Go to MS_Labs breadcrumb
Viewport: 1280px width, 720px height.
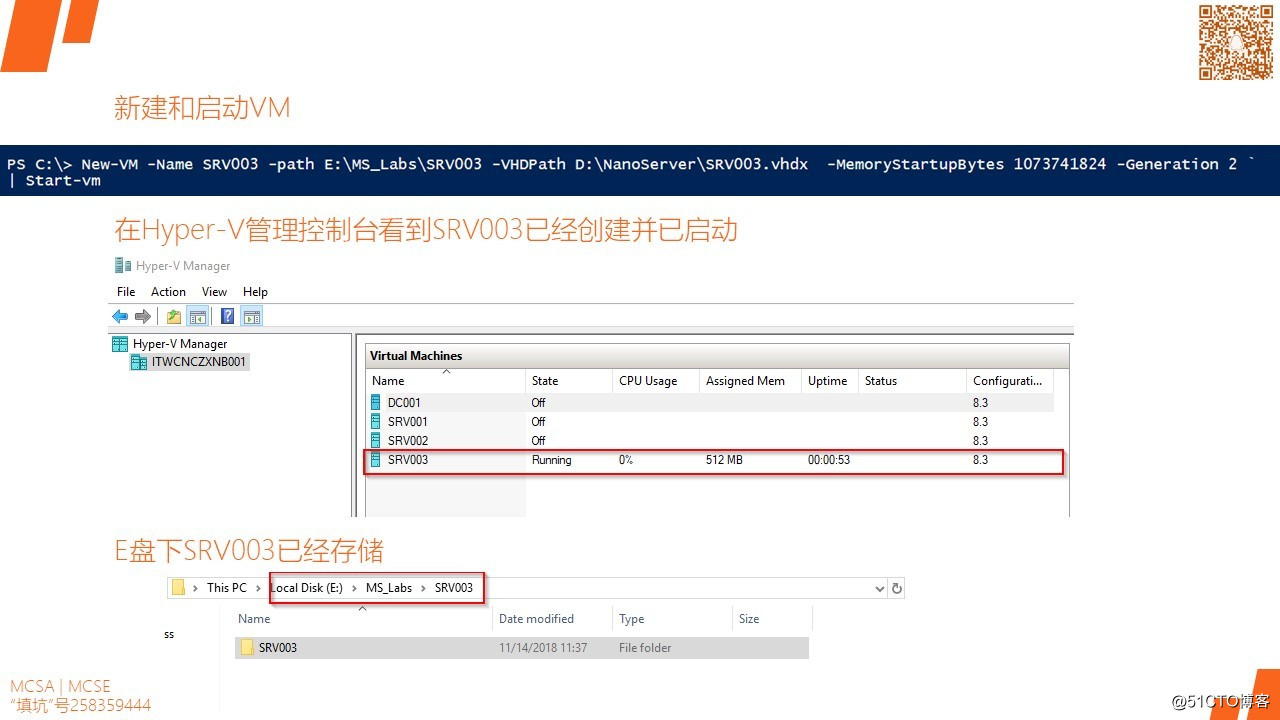click(x=389, y=588)
